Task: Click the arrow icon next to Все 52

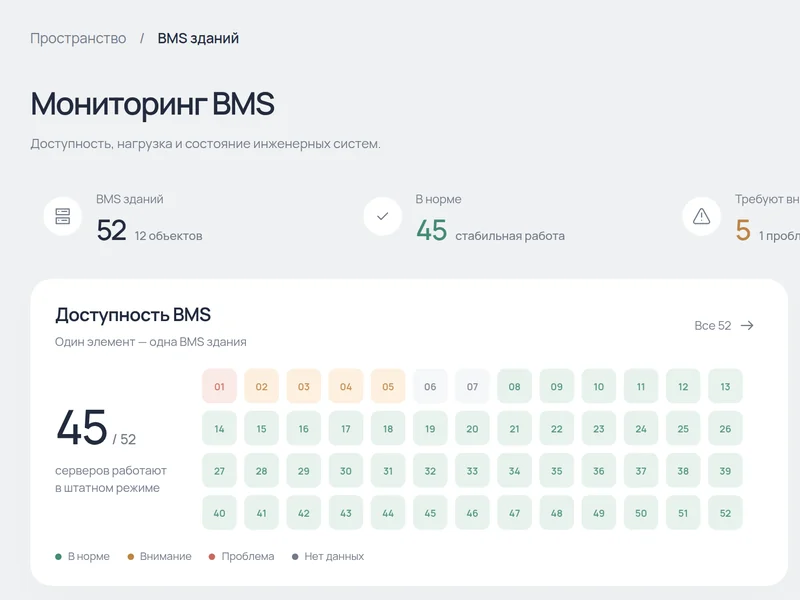Action: click(x=747, y=326)
